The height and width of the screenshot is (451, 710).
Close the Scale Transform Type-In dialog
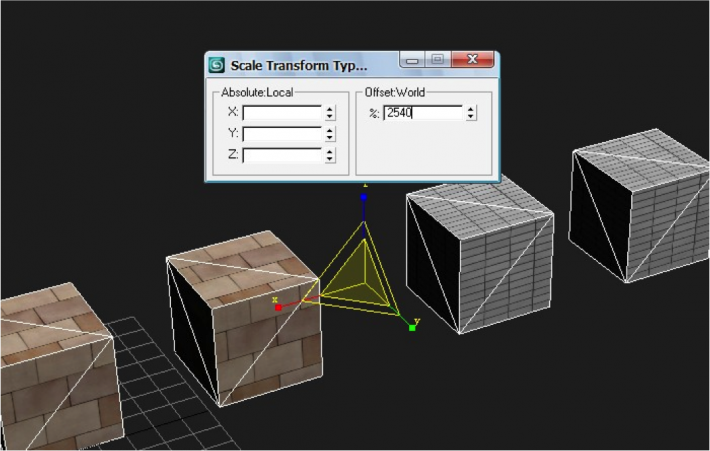pos(472,59)
